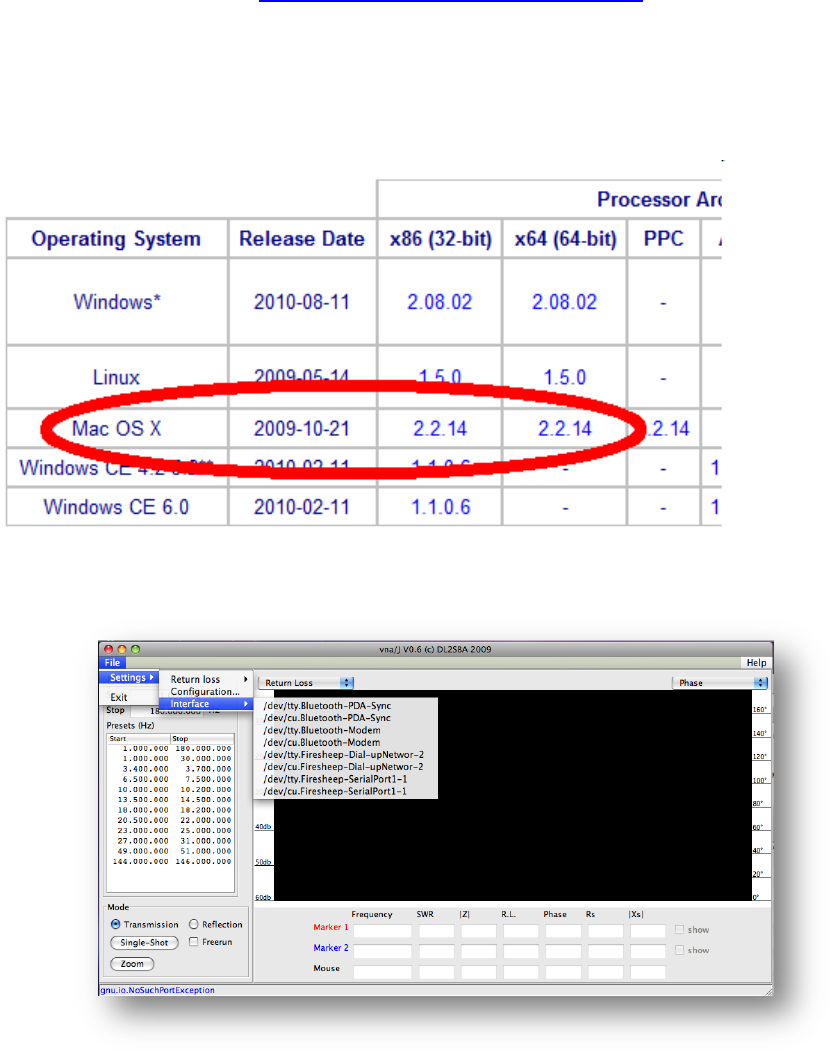Click the Marker 1 SWR field
836x1058 pixels.
[x=437, y=931]
